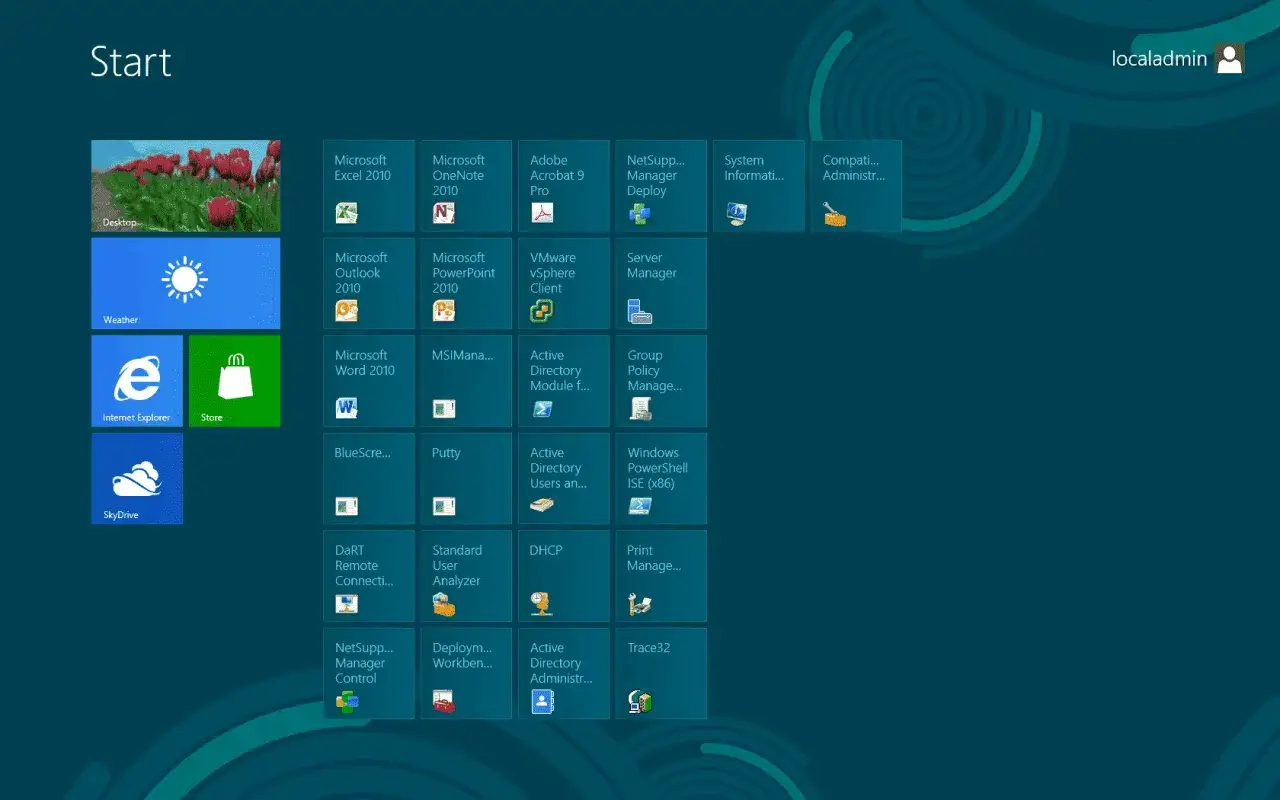Open Active Directory Users and Computers tile
1280x800 pixels.
coord(564,478)
